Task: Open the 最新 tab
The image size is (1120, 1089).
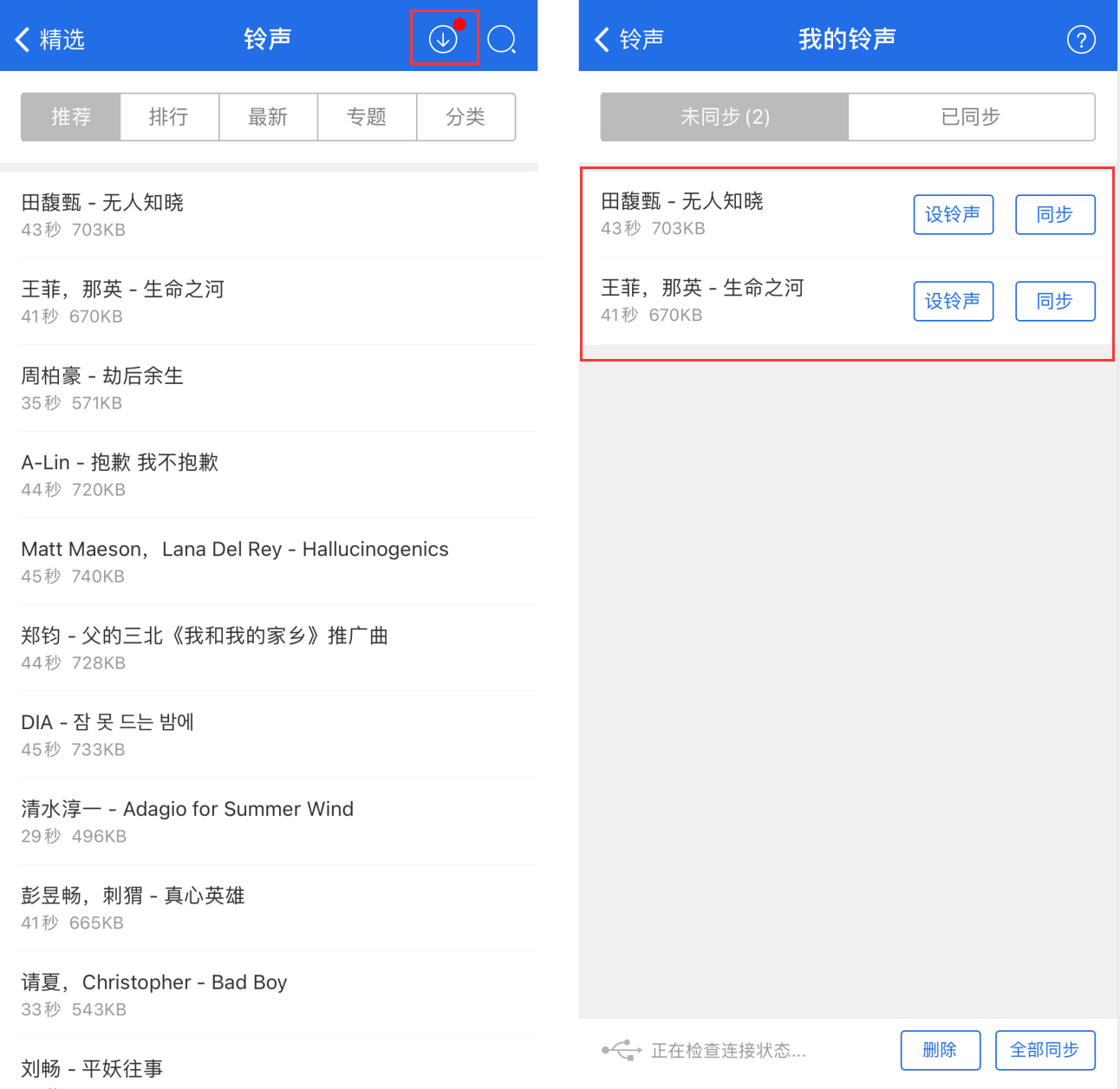Action: coord(268,116)
